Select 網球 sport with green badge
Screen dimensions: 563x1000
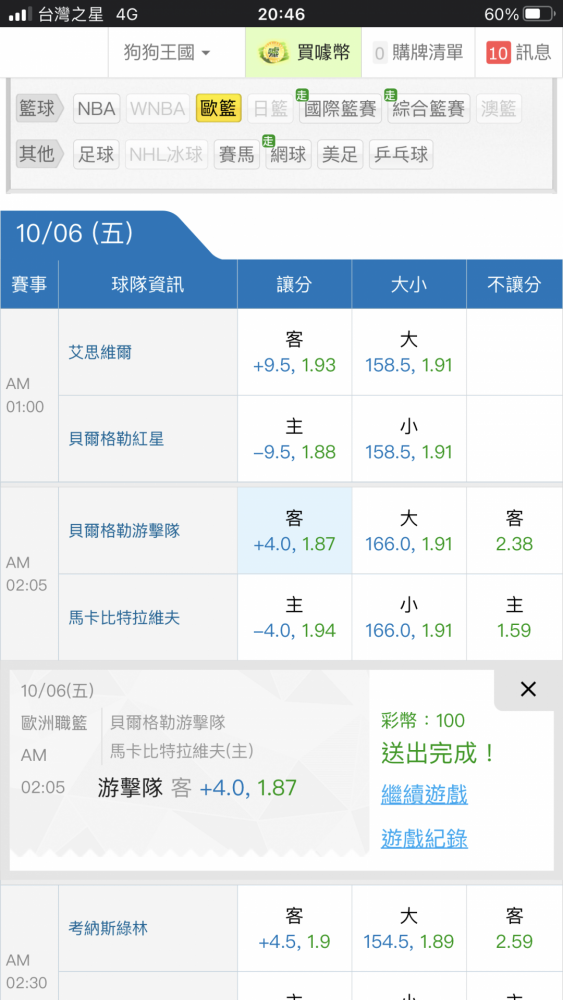288,154
